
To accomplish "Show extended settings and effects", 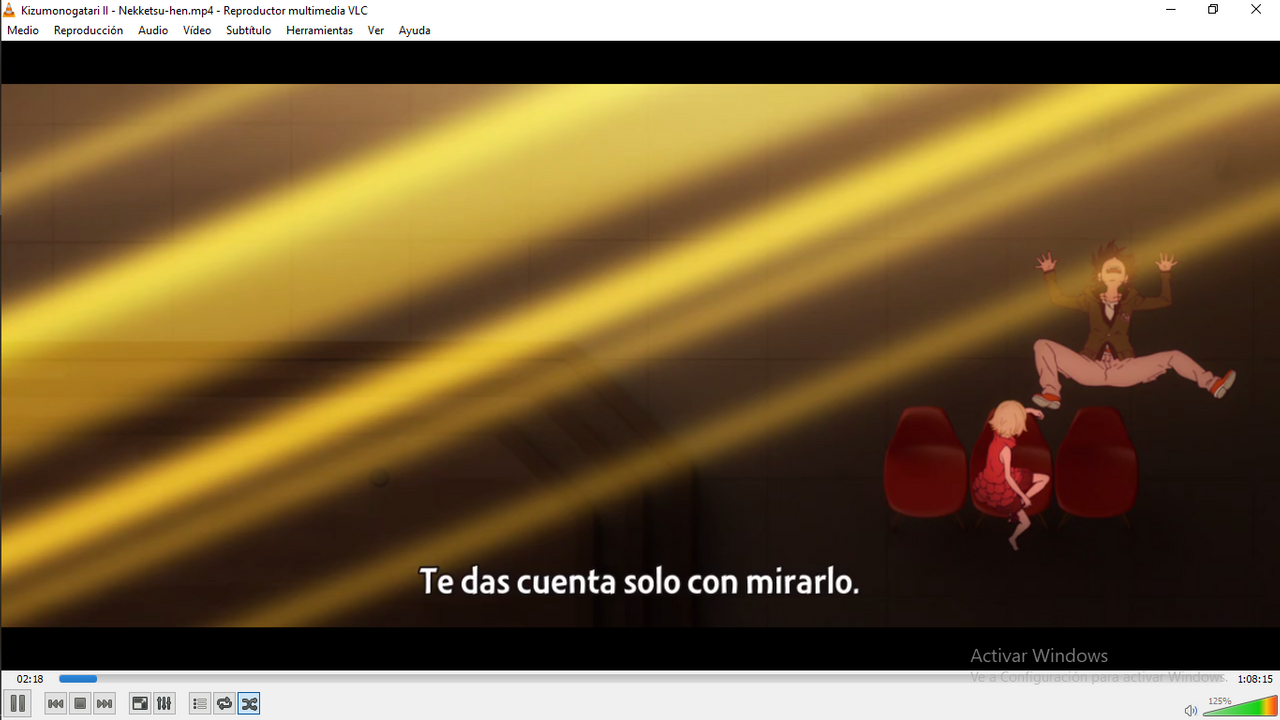I will tap(164, 704).
